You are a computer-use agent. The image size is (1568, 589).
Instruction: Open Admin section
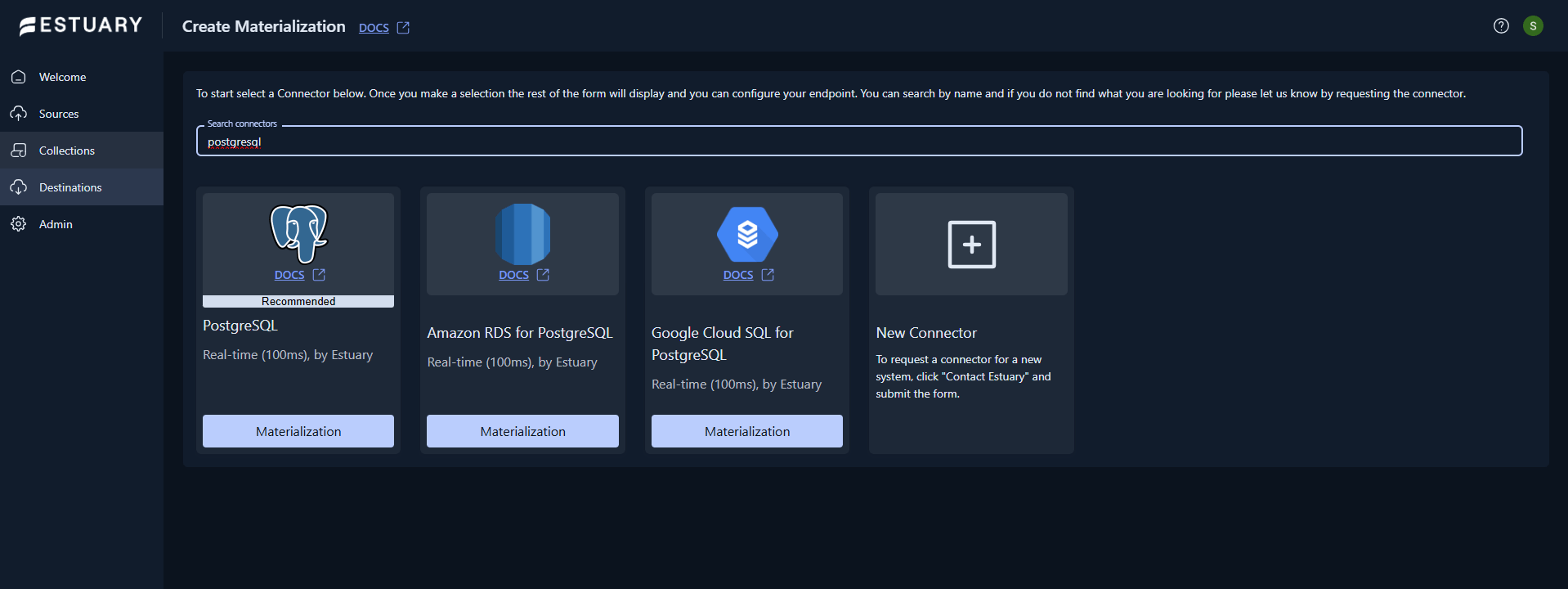pos(82,224)
